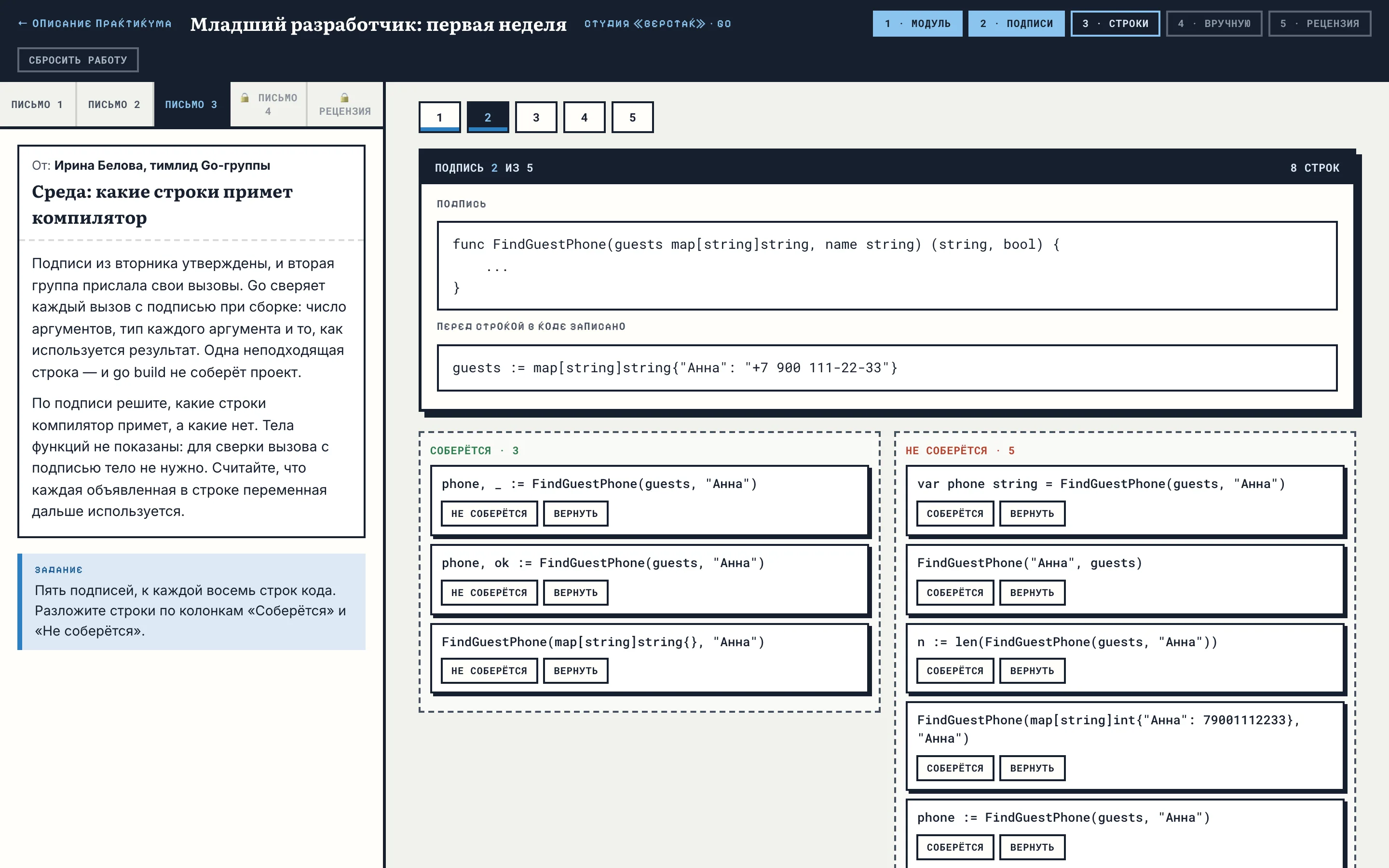The width and height of the screenshot is (1389, 868).
Task: Go to signature page 1
Action: pos(440,117)
